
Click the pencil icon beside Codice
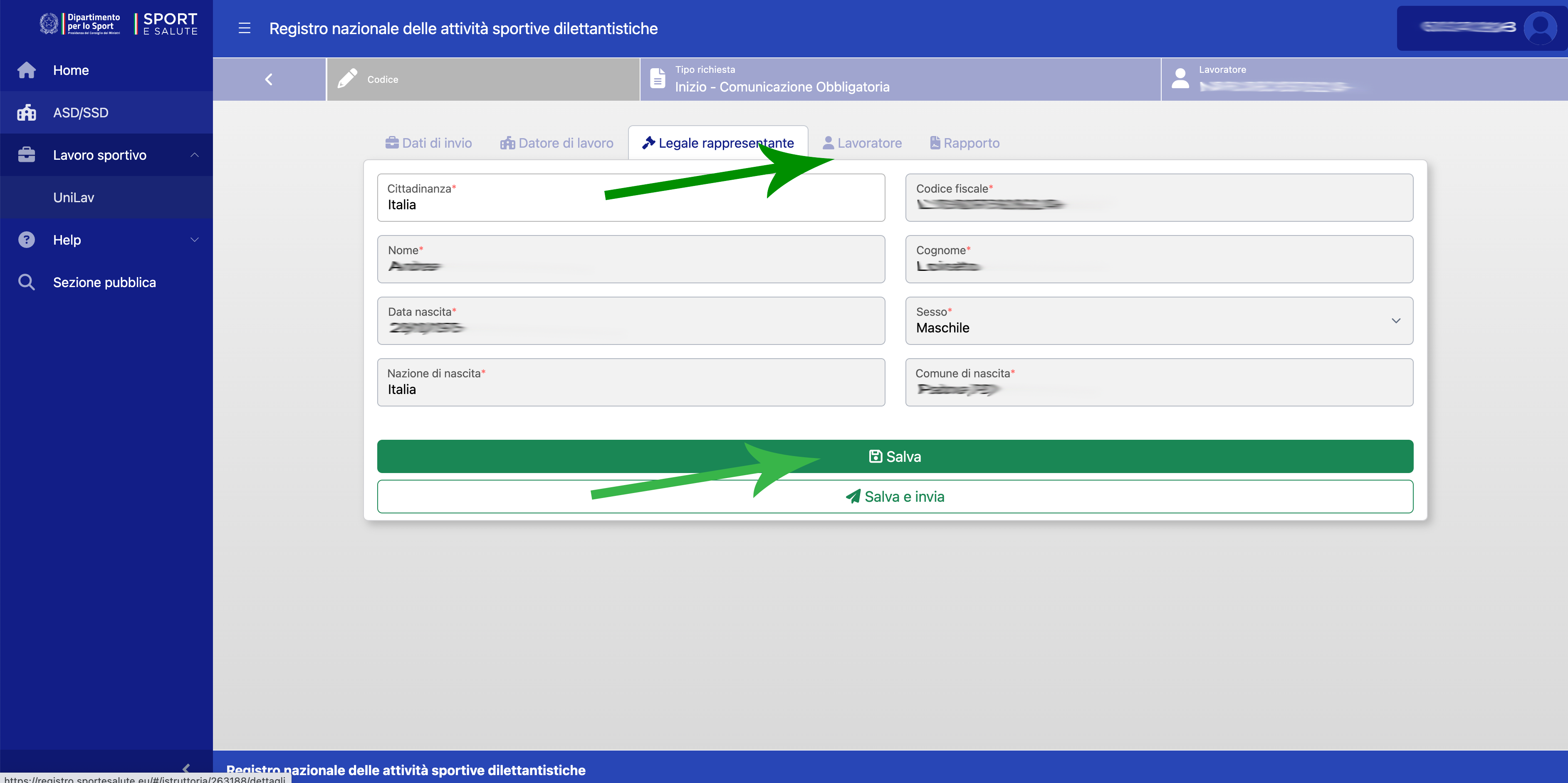click(x=348, y=79)
